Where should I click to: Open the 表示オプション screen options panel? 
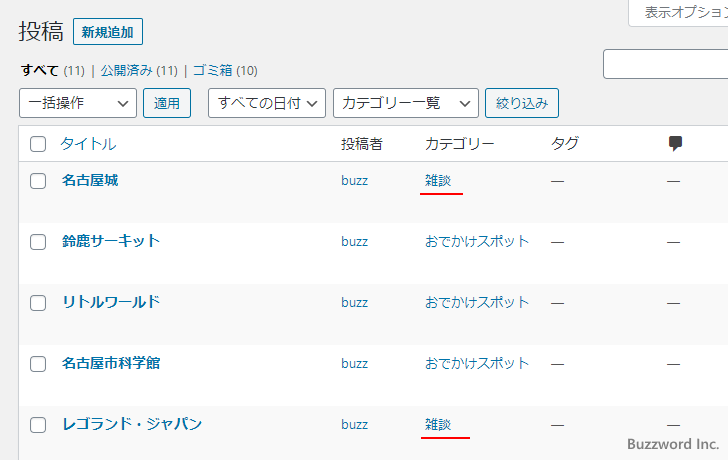[682, 12]
